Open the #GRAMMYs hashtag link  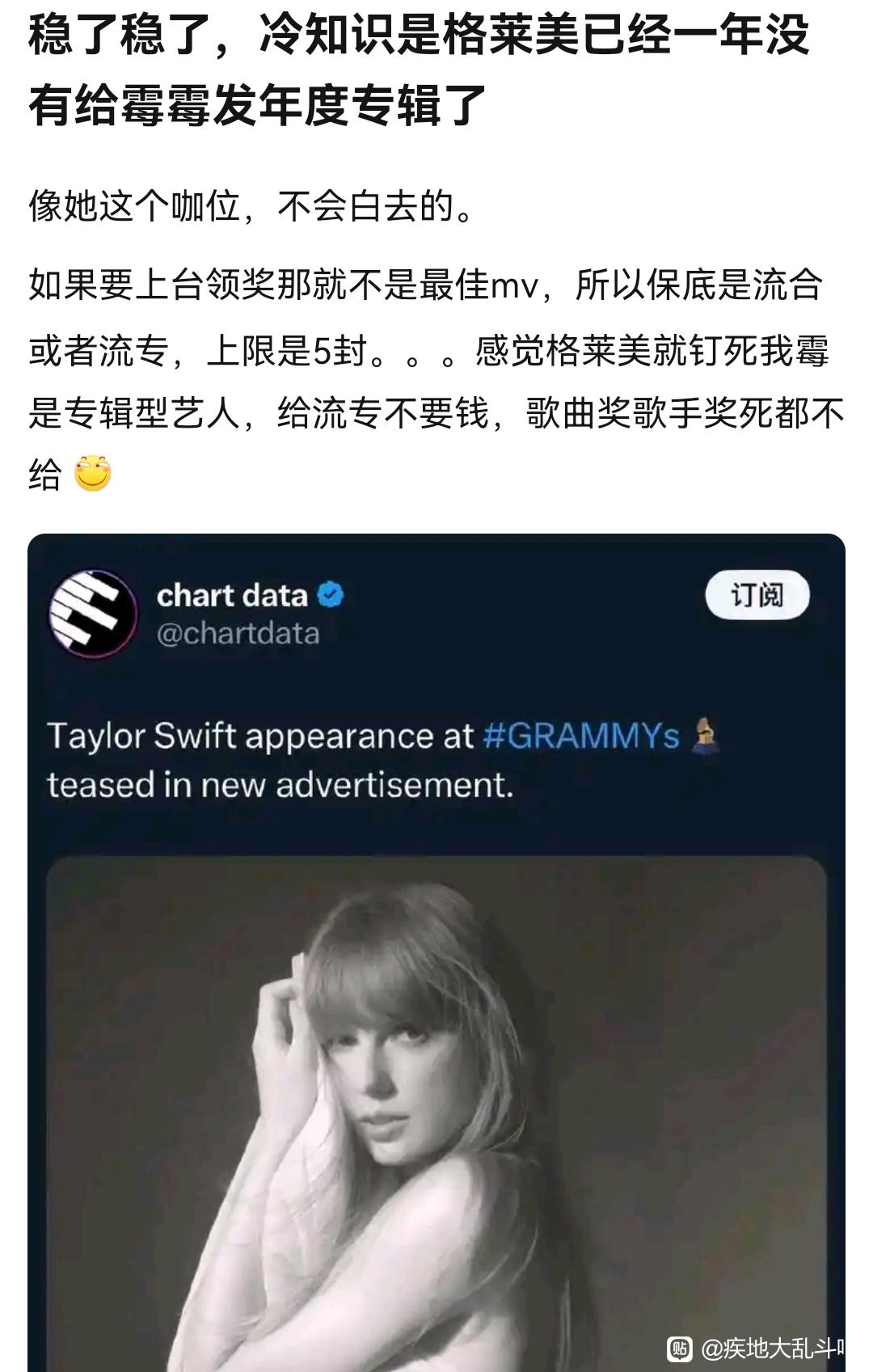[x=581, y=737]
